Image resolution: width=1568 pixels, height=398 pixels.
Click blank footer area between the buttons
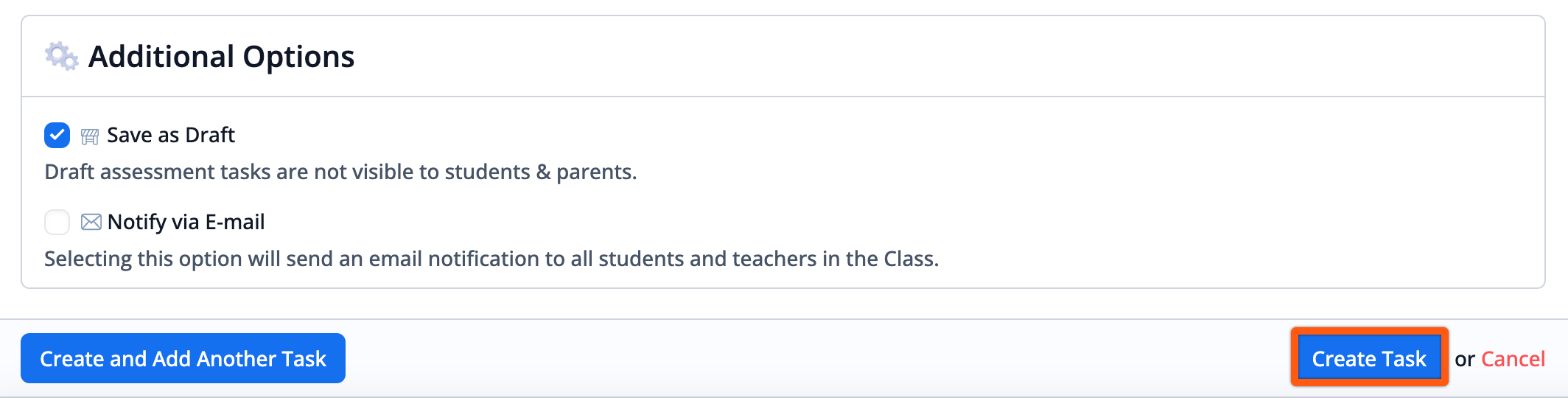(811, 359)
